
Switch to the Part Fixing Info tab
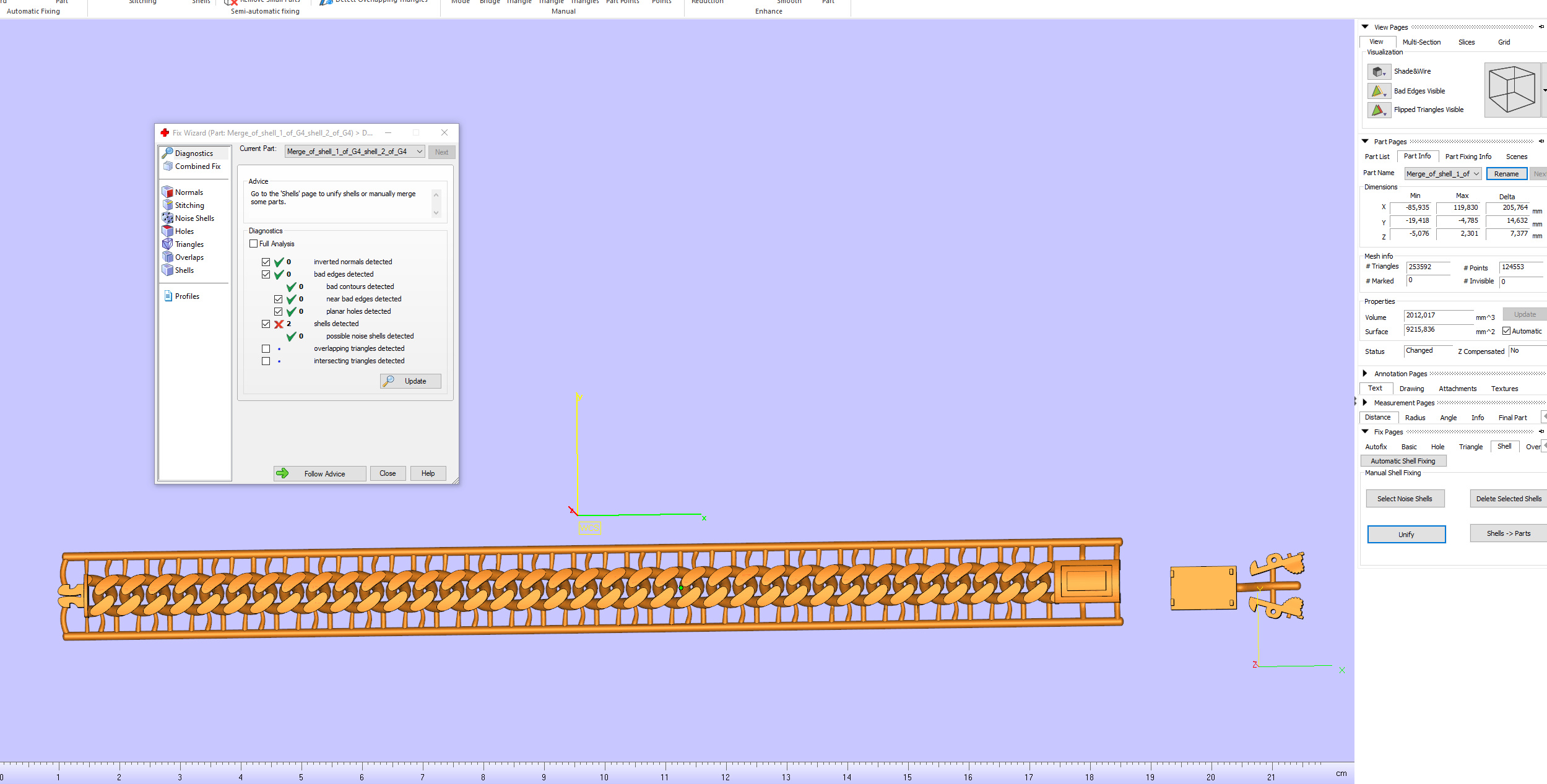point(1468,157)
